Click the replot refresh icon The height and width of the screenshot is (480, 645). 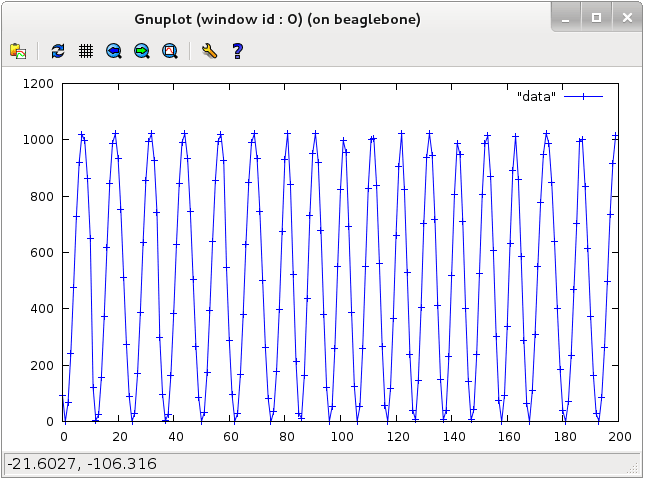tap(58, 51)
